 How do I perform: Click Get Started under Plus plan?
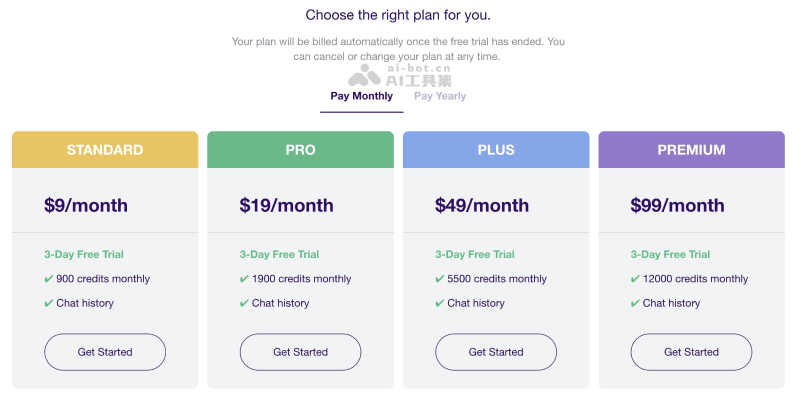[x=496, y=352]
